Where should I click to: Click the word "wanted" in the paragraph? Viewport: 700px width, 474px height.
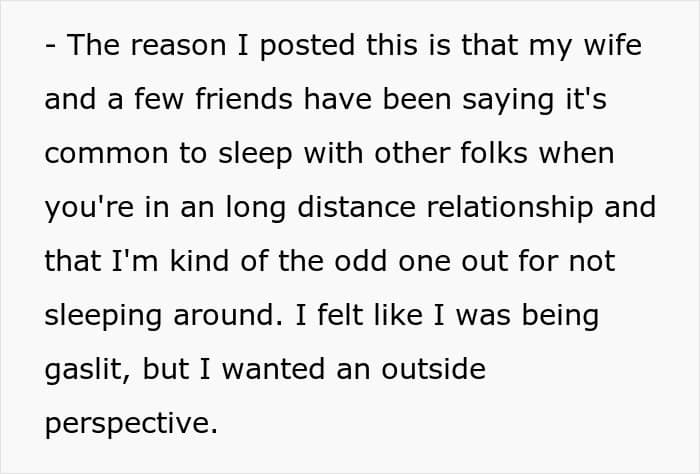(x=273, y=369)
